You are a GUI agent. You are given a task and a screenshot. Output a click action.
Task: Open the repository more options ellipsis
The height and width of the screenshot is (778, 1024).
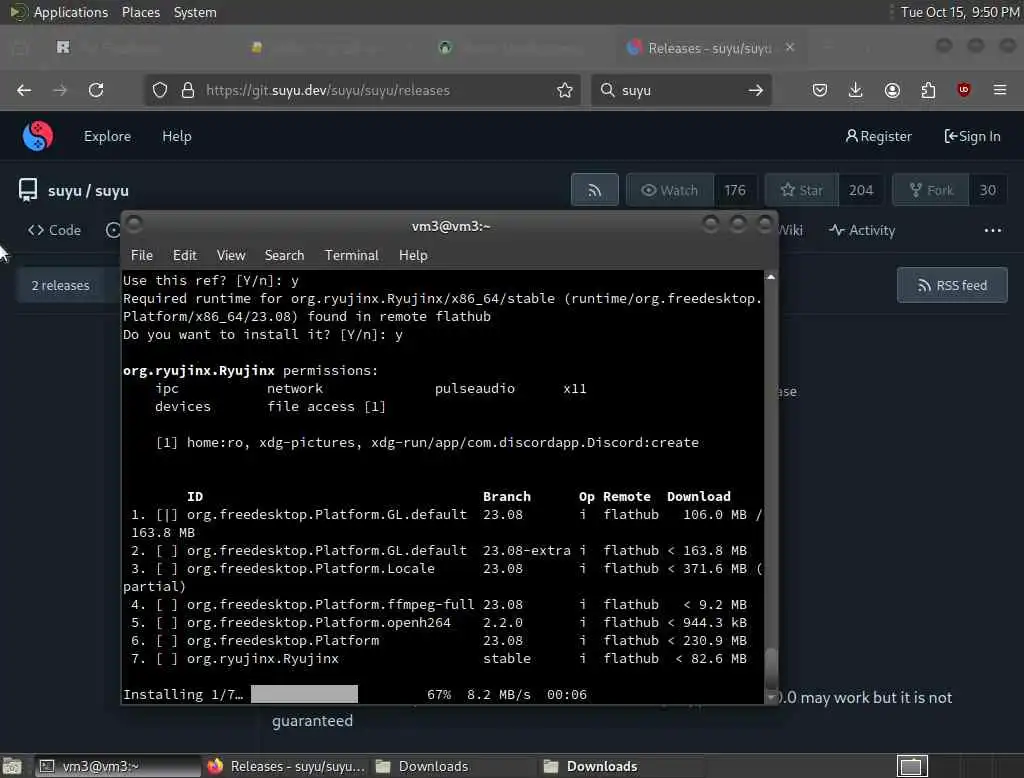pos(993,230)
